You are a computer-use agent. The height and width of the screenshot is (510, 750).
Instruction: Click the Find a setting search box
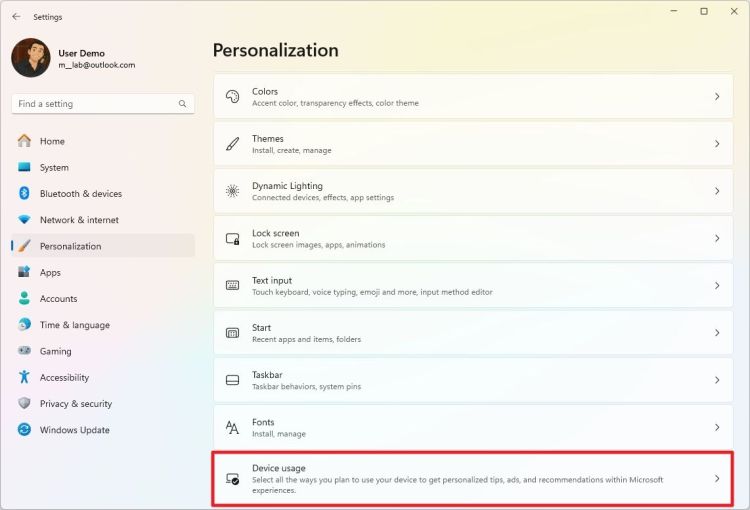click(x=95, y=104)
